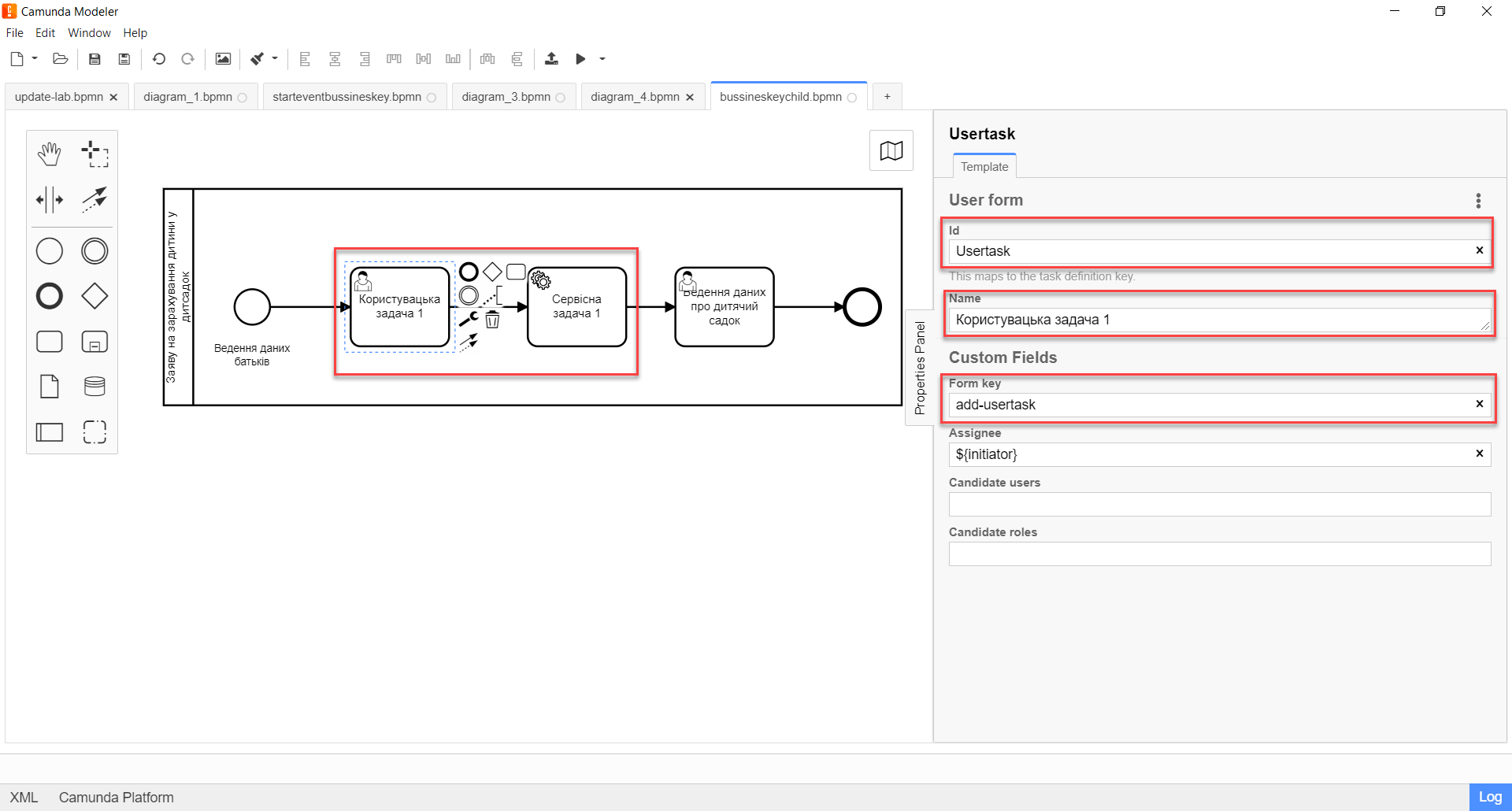Image resolution: width=1512 pixels, height=811 pixels.
Task: Open the Help menu
Action: click(135, 33)
